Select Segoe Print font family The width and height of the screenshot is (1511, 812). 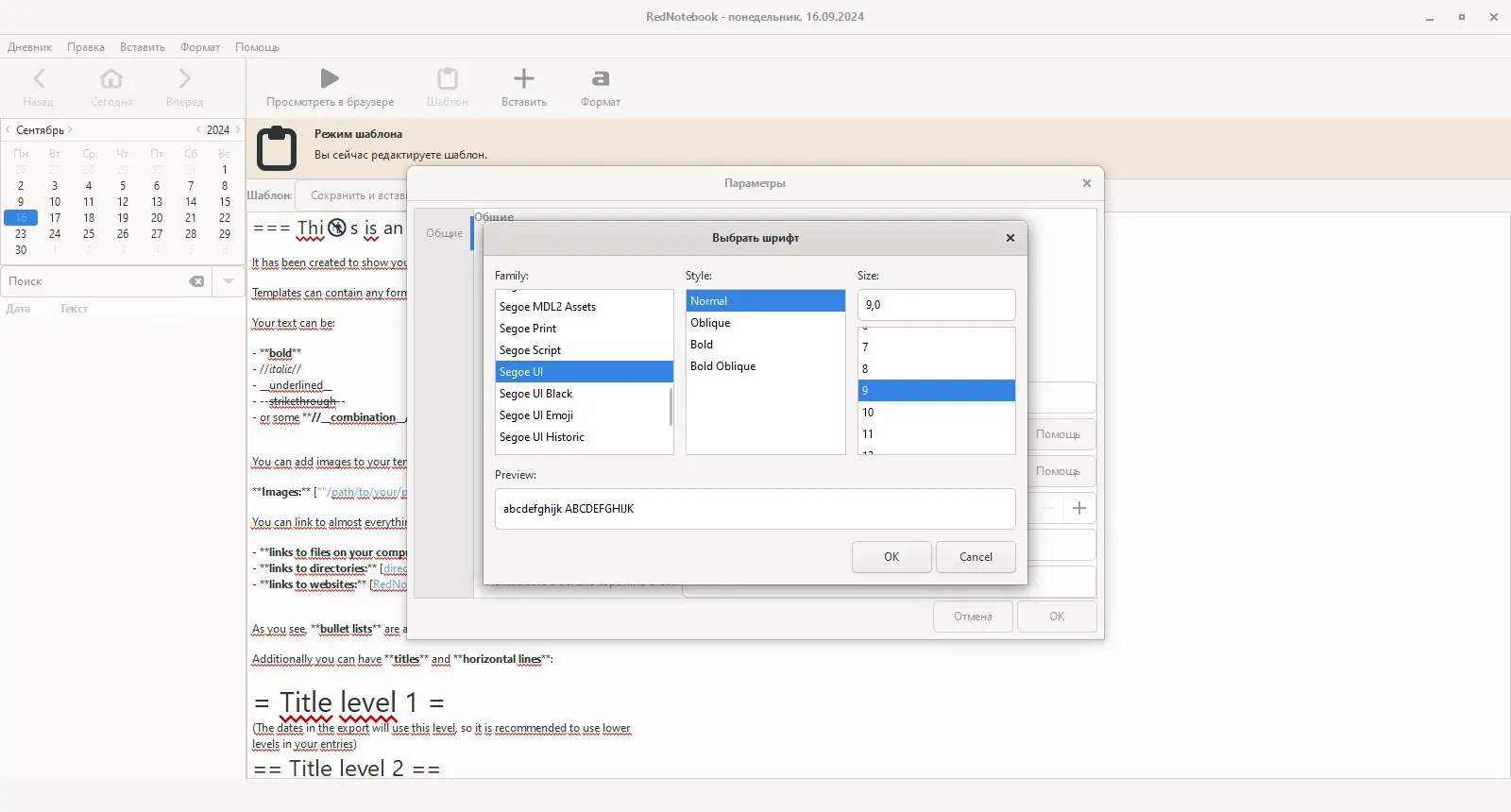click(584, 329)
